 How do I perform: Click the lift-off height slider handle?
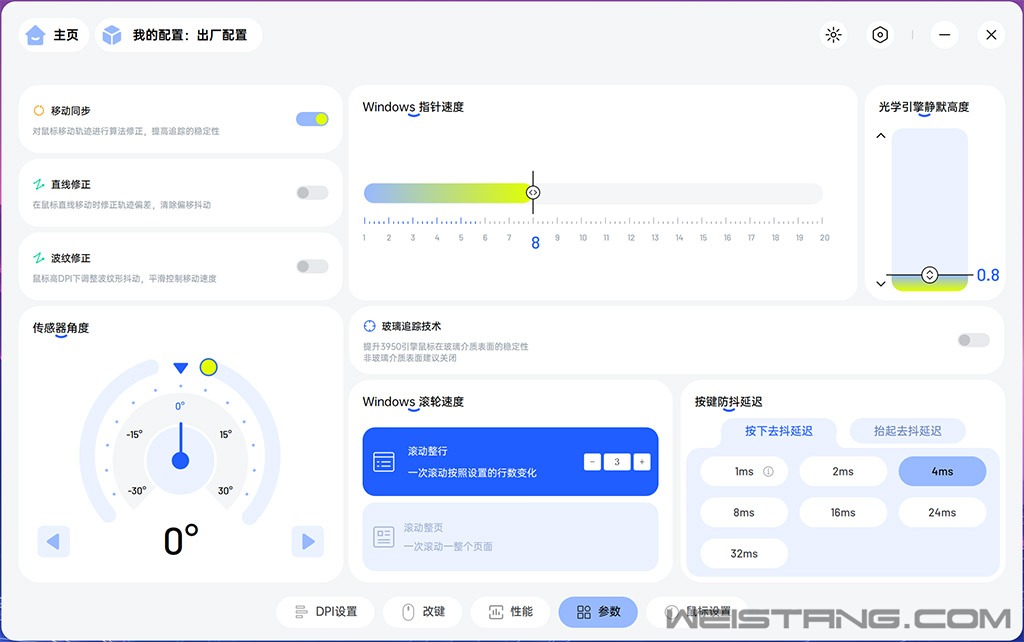point(929,275)
